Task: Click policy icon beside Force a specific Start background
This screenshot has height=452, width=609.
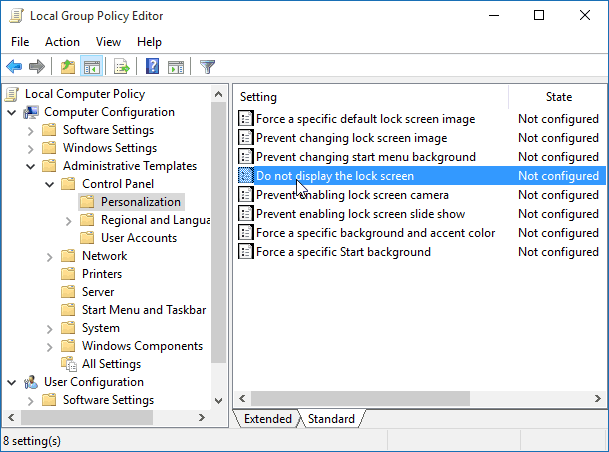Action: 245,252
